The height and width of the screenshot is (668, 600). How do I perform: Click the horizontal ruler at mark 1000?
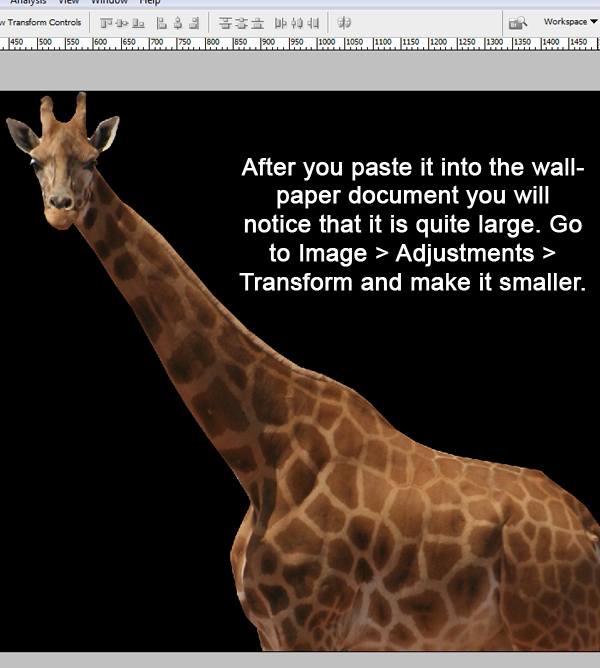click(327, 43)
